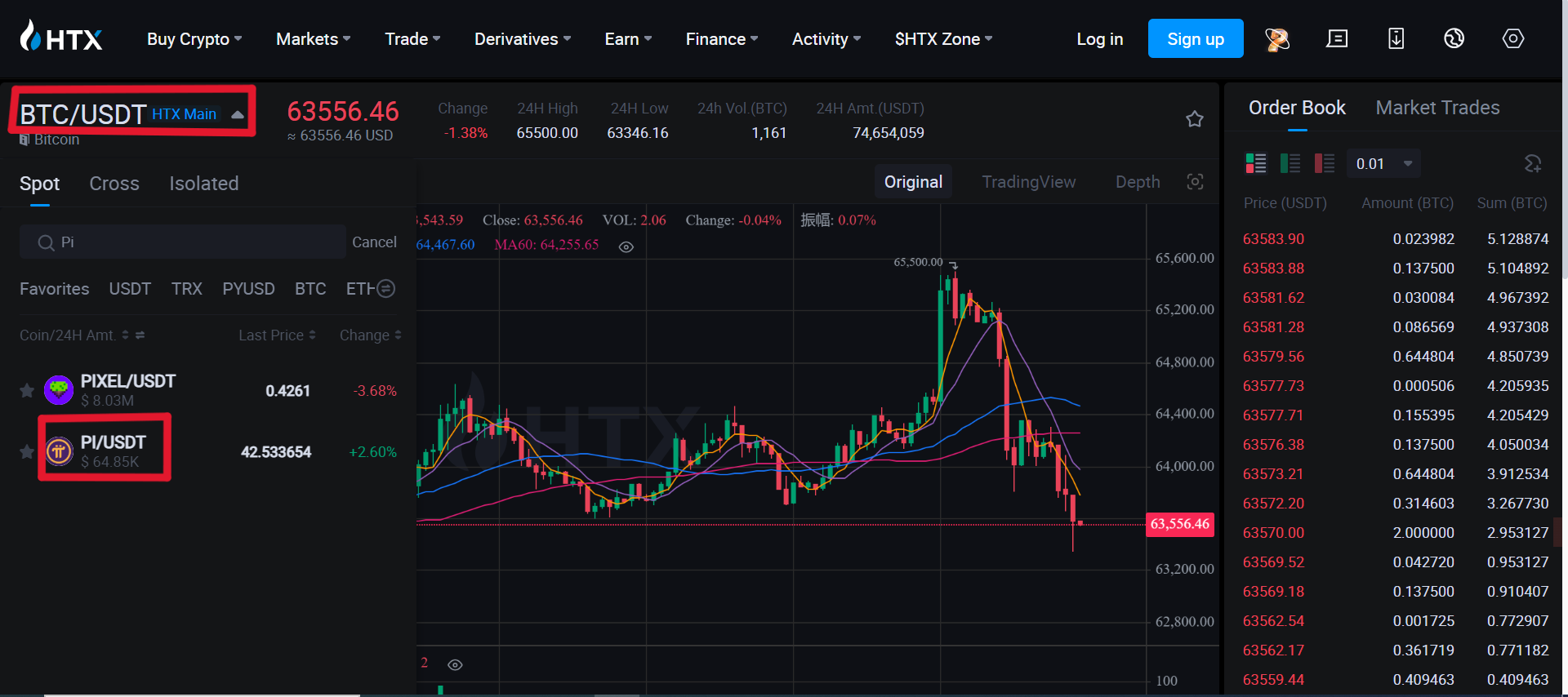Open the Buy Crypto dropdown menu
This screenshot has height=697, width=1568.
pos(194,39)
